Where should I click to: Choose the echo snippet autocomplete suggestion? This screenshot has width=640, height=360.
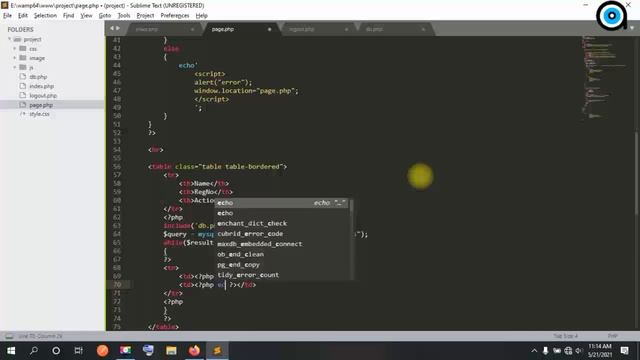282,203
